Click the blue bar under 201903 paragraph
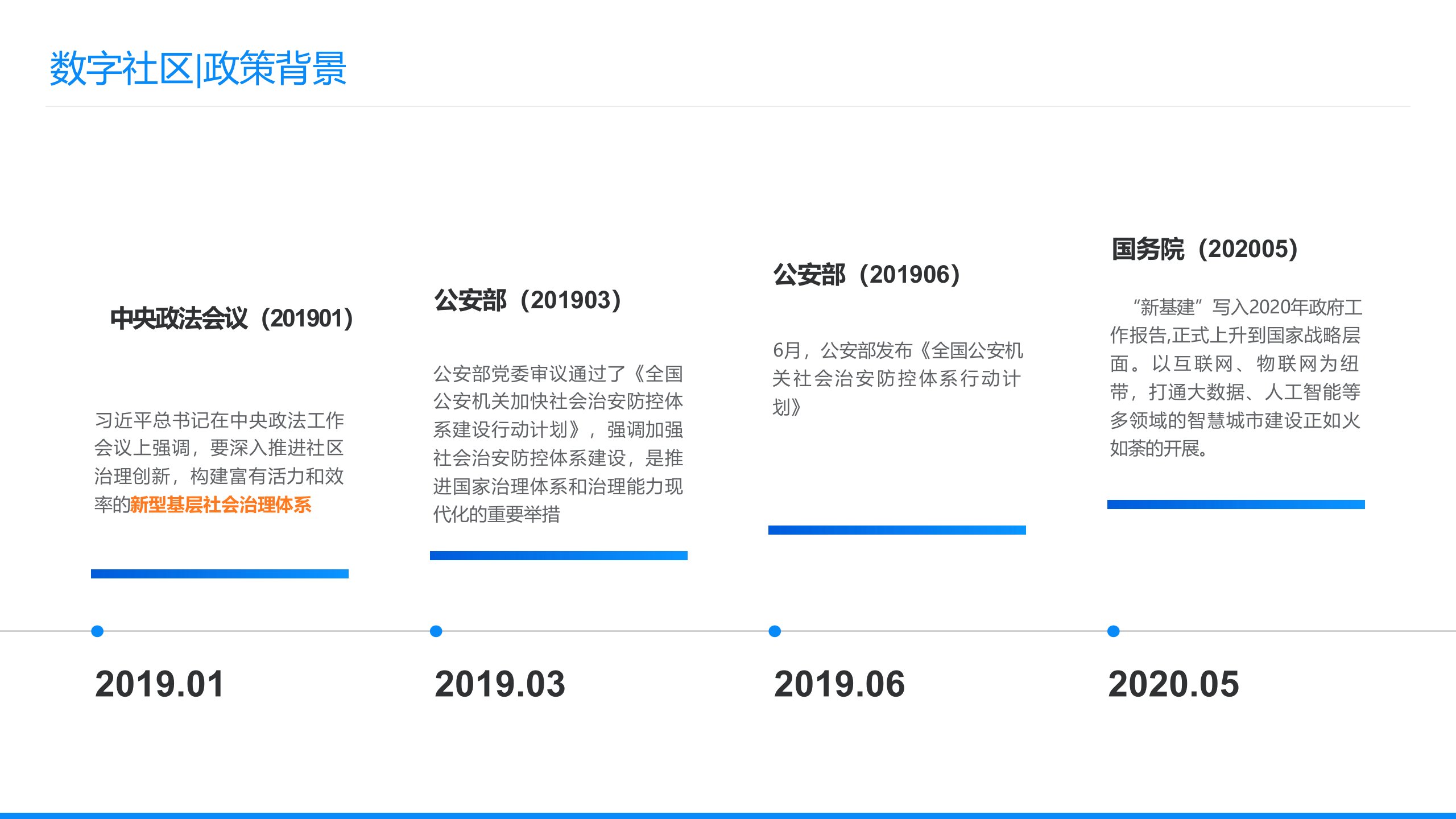Screen dimensions: 1456x819 (559, 556)
